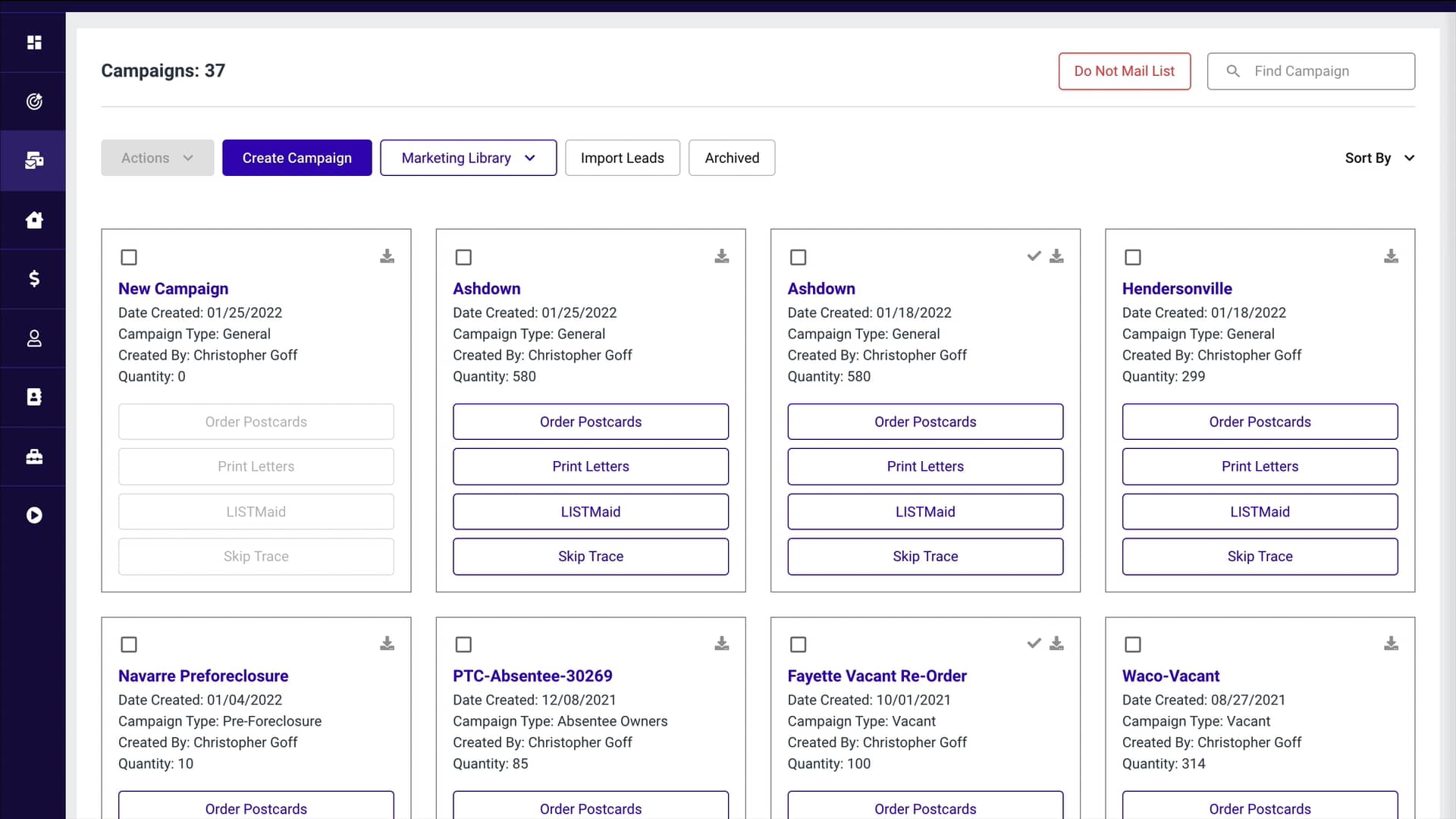Open the Import Leads option
This screenshot has width=1456, height=819.
click(x=622, y=158)
